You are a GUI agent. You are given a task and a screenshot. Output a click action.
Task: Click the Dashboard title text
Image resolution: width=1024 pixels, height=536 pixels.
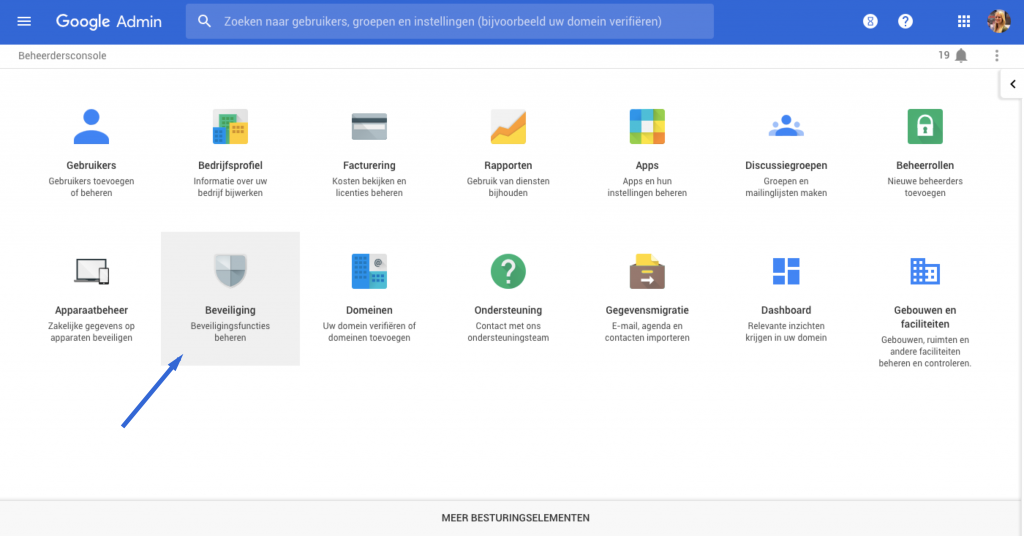pos(786,311)
